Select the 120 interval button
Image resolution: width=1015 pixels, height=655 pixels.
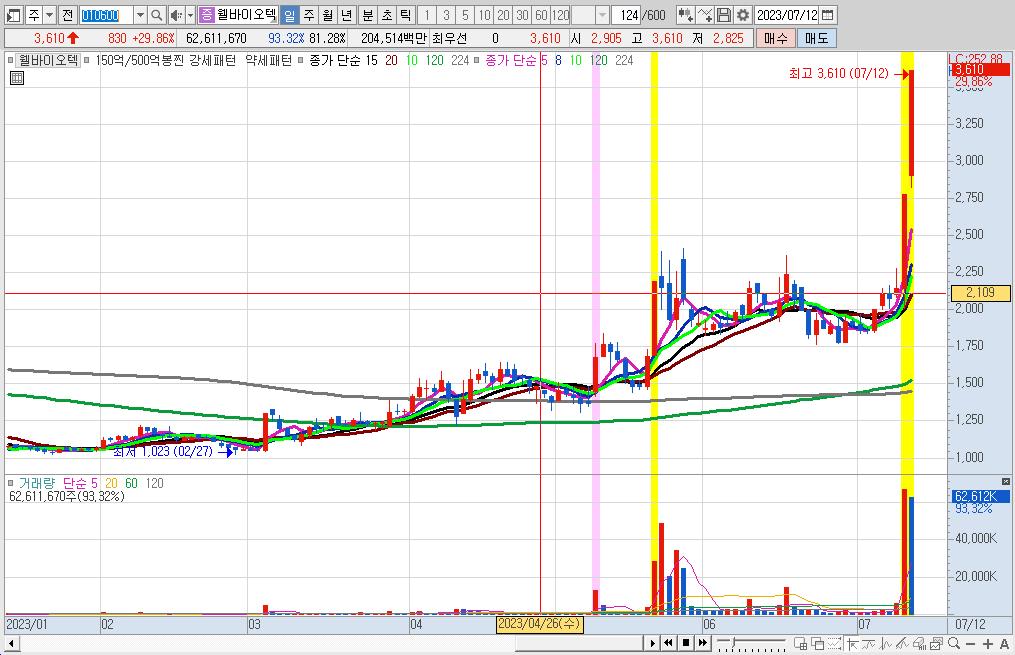pyautogui.click(x=561, y=15)
